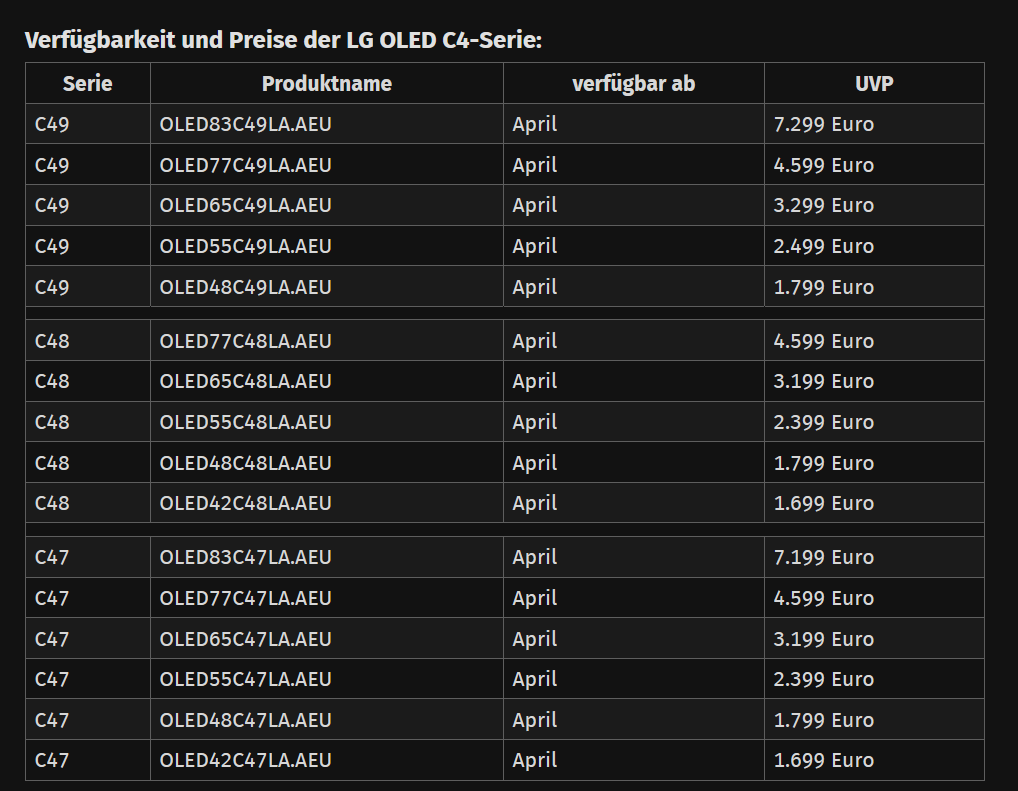Click the UVP column header
This screenshot has height=791, width=1018.
point(875,84)
